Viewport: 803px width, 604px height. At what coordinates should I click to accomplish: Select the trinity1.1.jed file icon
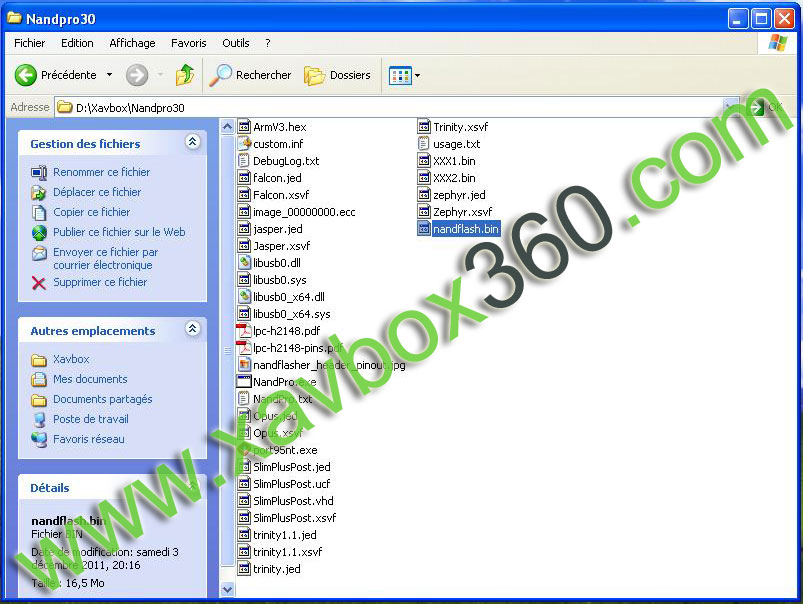click(244, 535)
